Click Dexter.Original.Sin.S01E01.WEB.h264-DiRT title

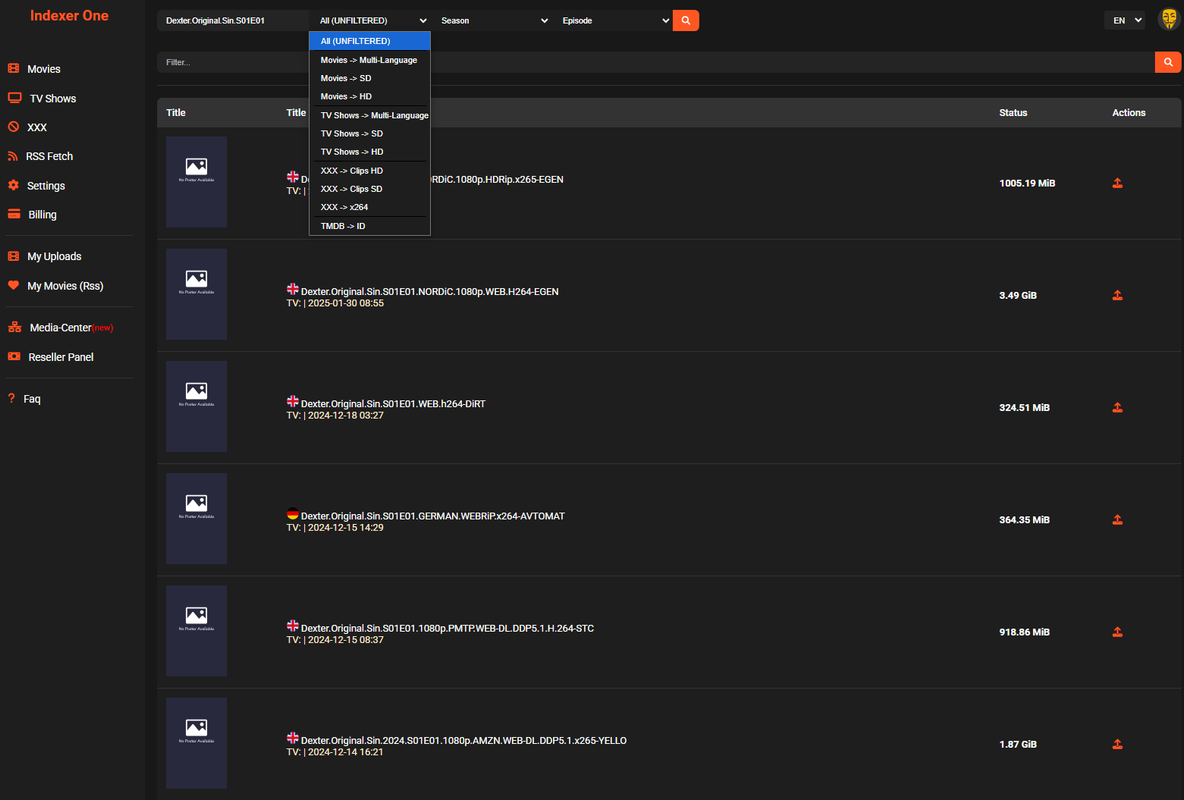click(x=393, y=403)
